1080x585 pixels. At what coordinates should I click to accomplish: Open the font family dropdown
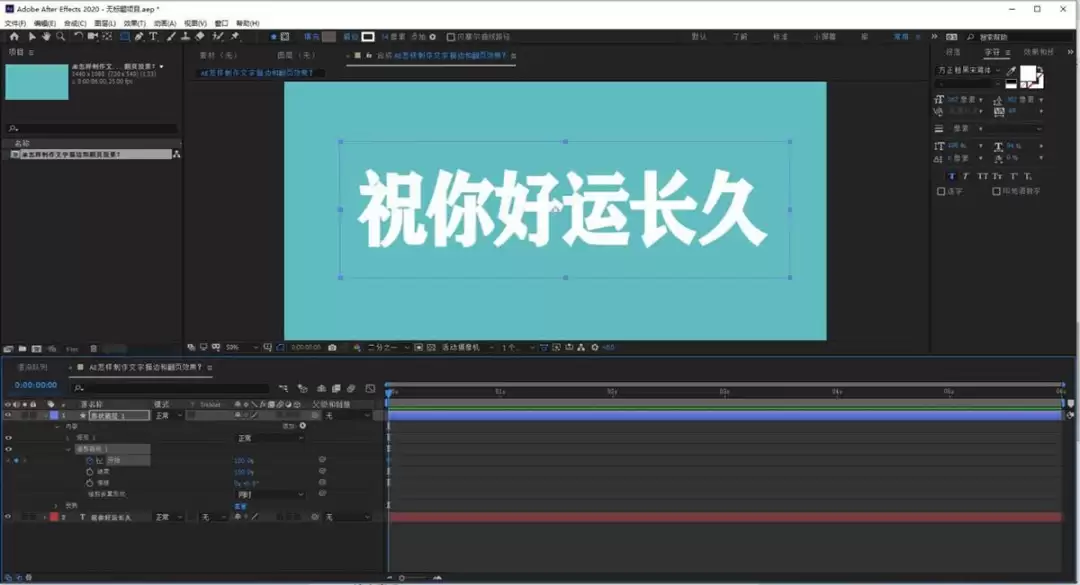(x=968, y=70)
